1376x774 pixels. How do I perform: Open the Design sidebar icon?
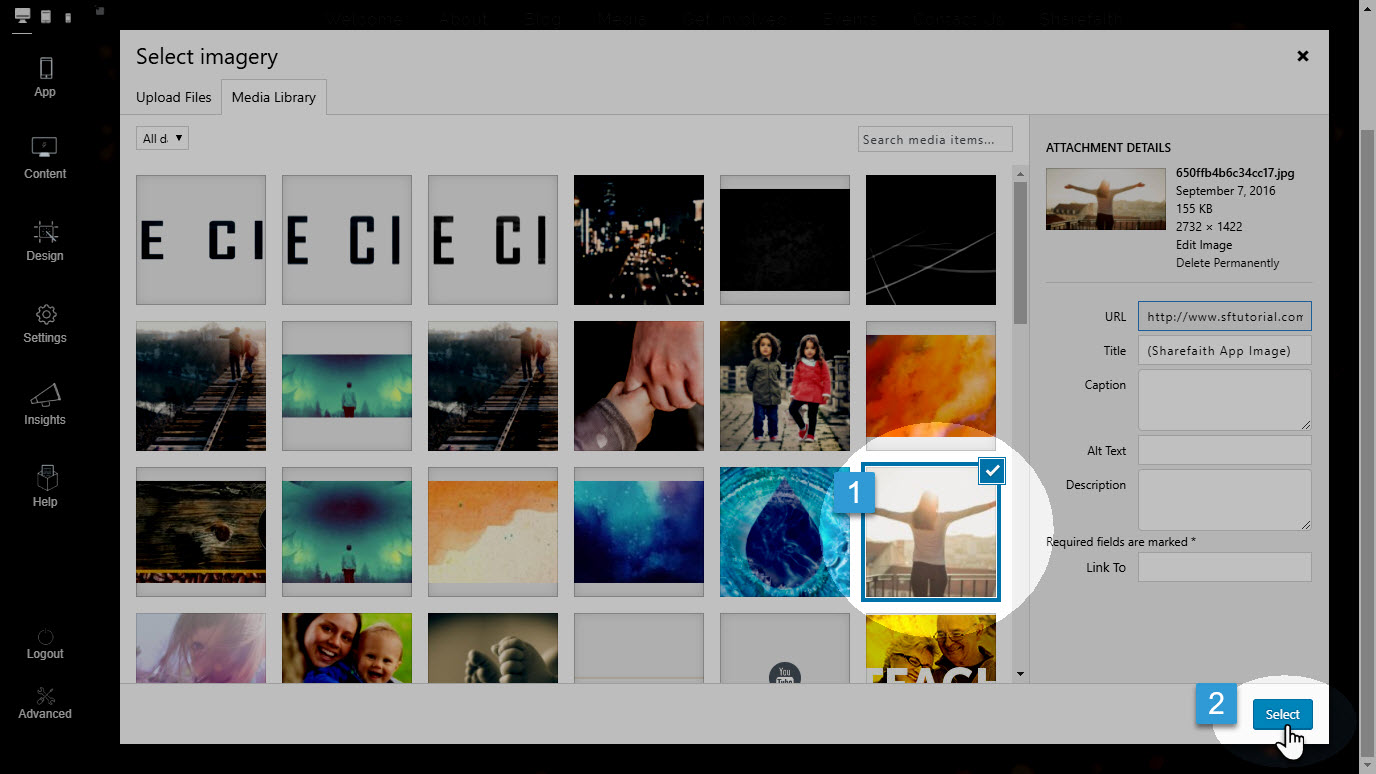45,232
